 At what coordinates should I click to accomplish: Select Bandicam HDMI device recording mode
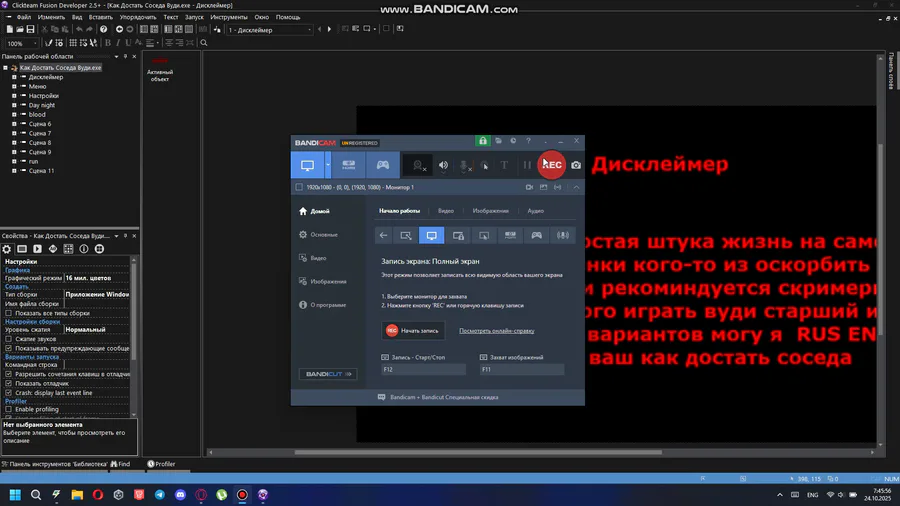(x=348, y=165)
